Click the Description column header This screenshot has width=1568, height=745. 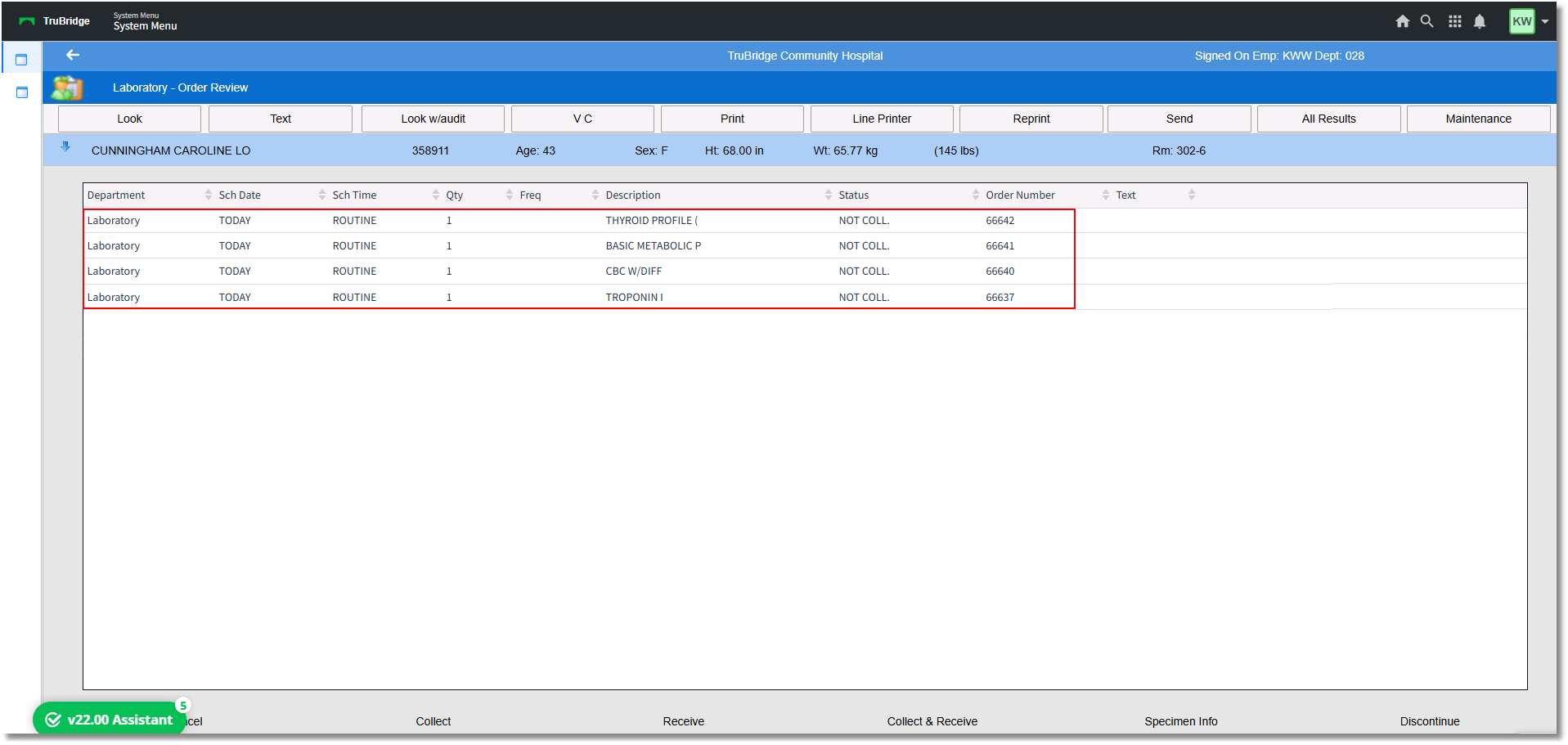point(633,195)
